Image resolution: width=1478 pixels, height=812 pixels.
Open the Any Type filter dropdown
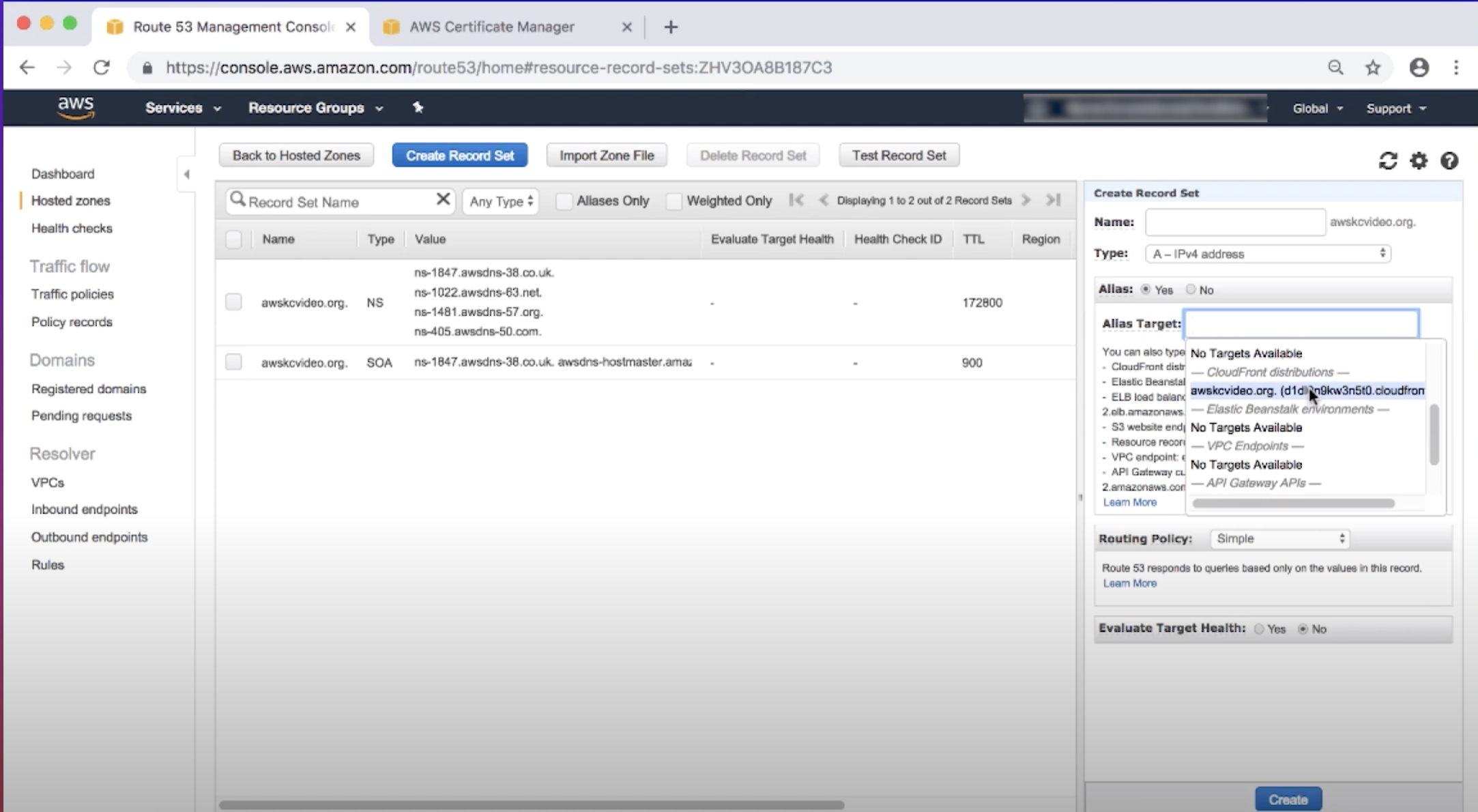(x=500, y=201)
